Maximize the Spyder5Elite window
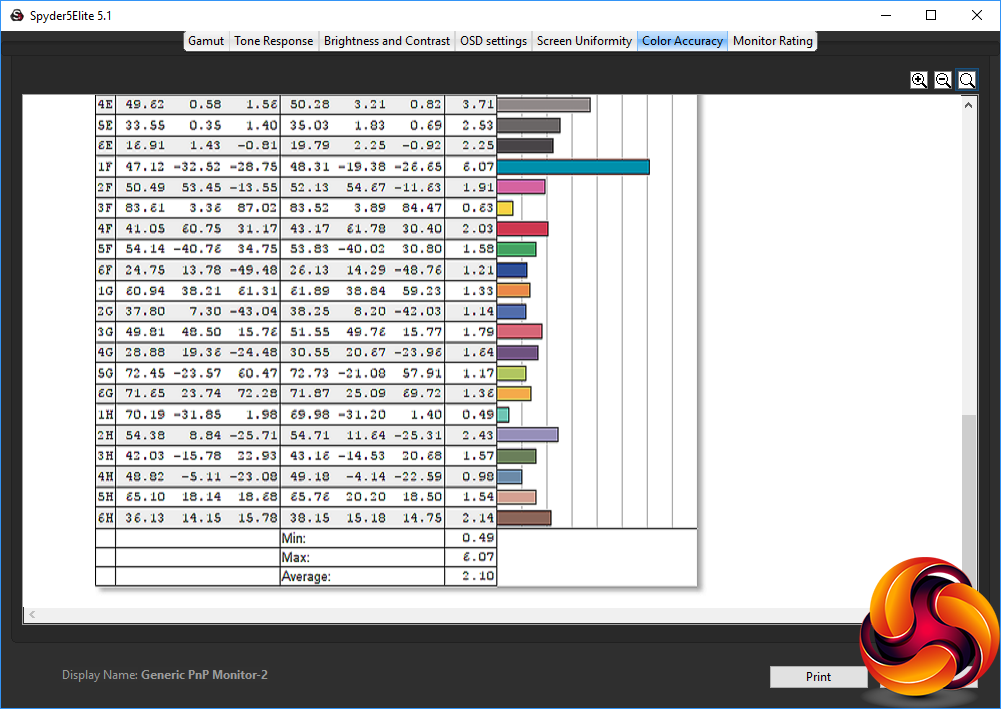1001x709 pixels. coord(931,15)
